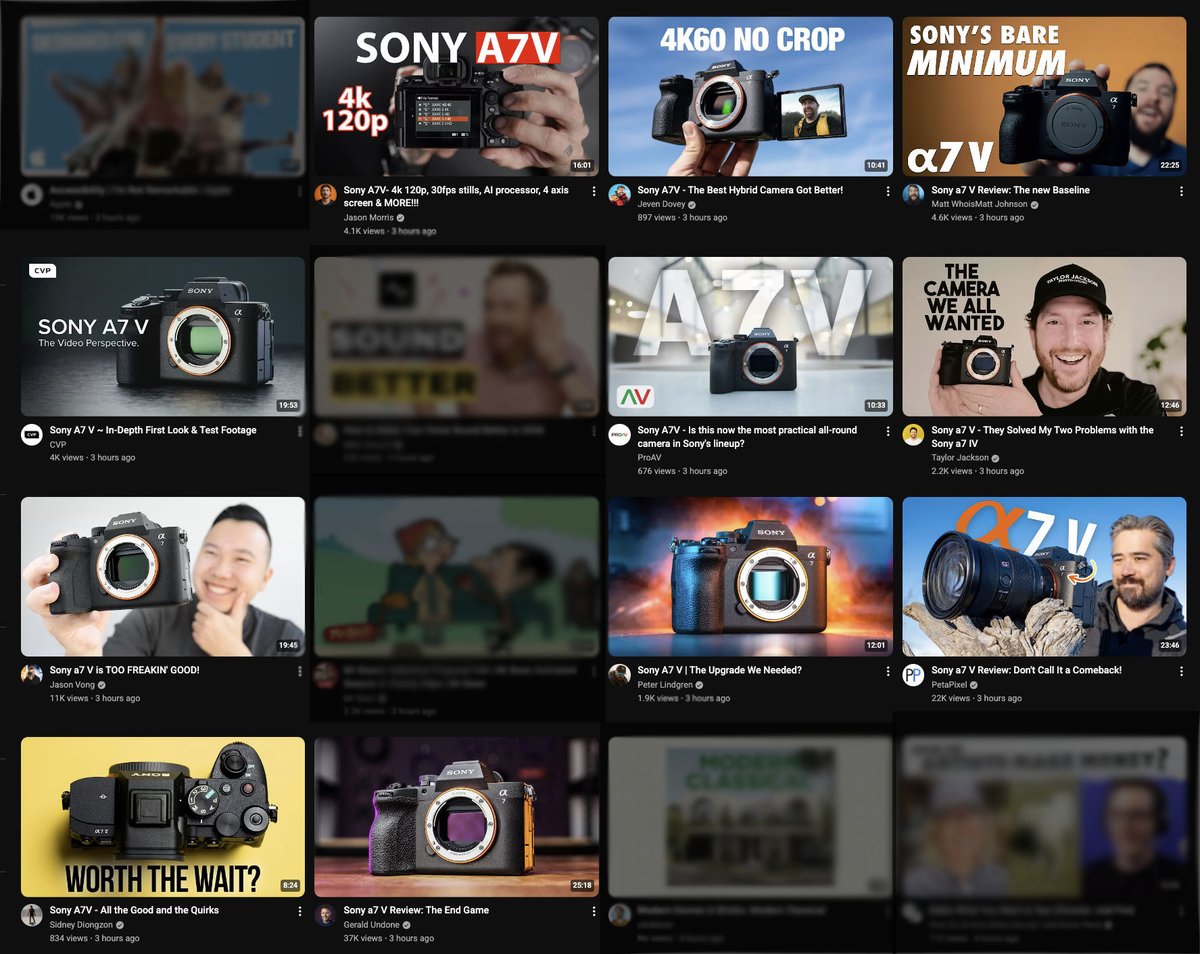Open Peter Lindgren channel avatar

point(619,674)
